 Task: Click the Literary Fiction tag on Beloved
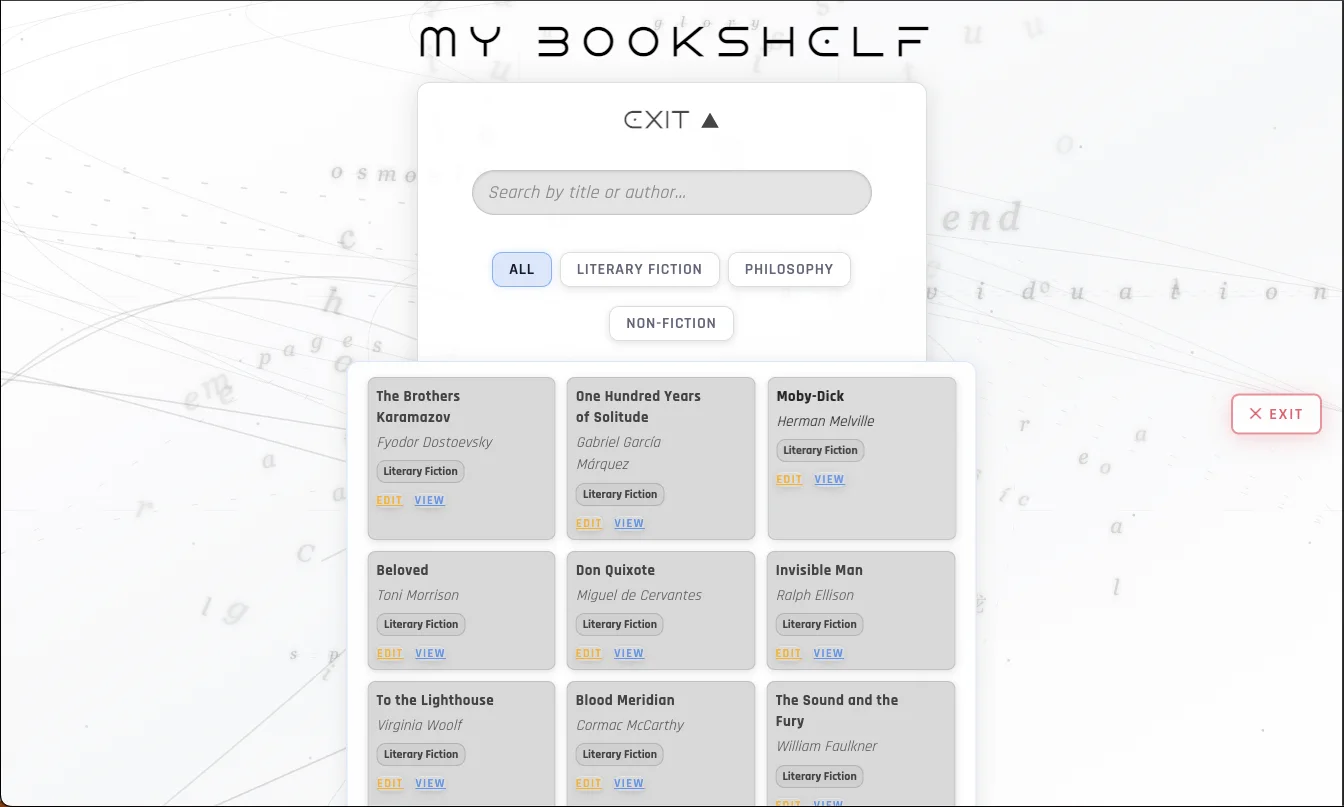click(421, 624)
